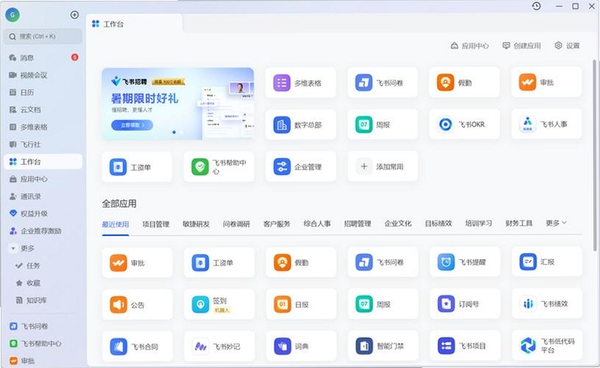
Task: Open the 飞书妙记 app
Action: pos(219,347)
